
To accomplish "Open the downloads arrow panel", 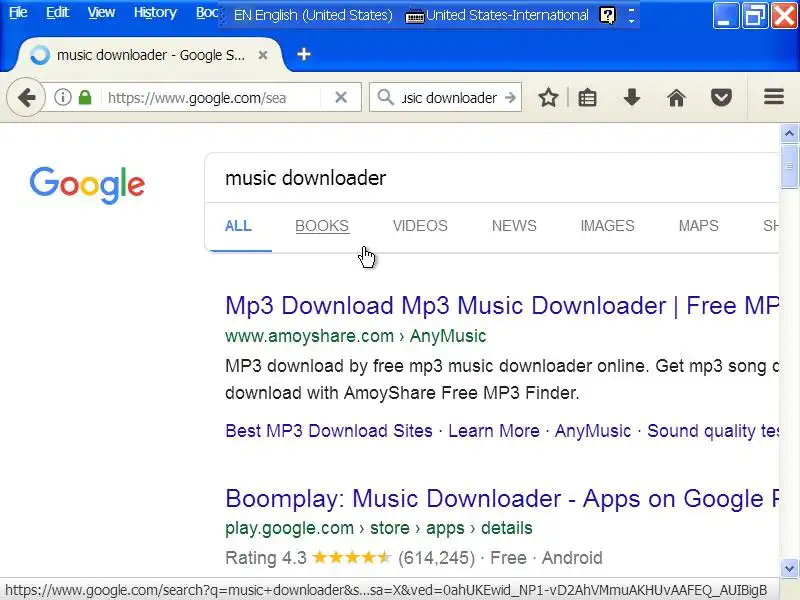I will tap(632, 97).
